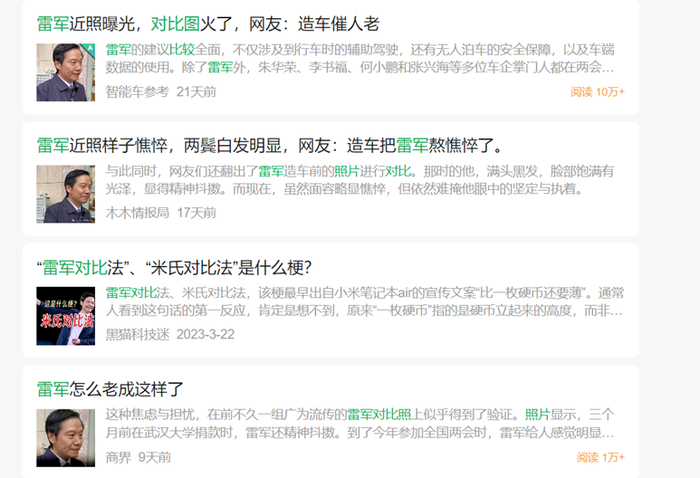Open summary beginning 这种焦虑与担忧
Image resolution: width=700 pixels, height=478 pixels.
pyautogui.click(x=360, y=424)
